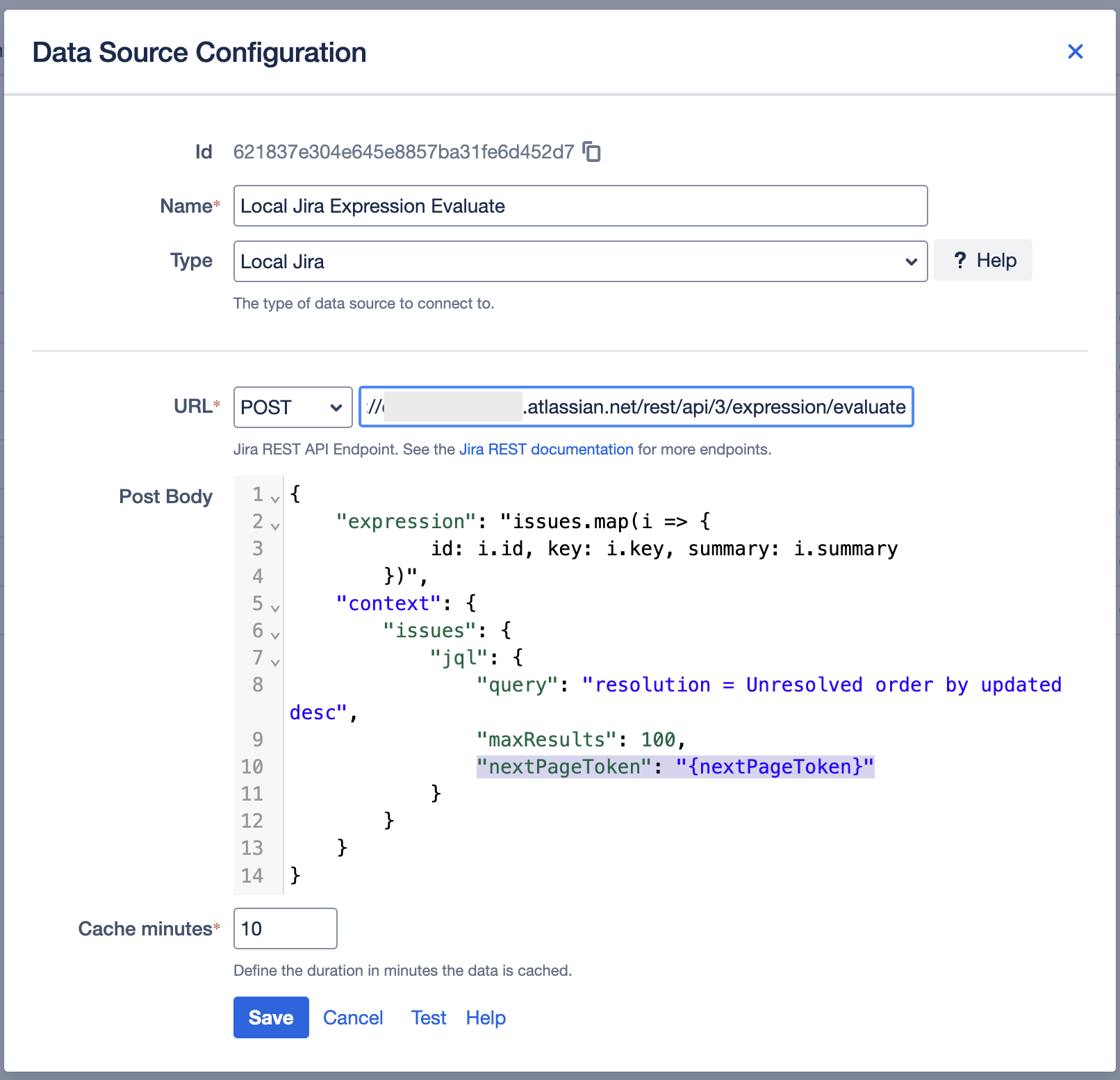Click the maxResults line in Post Body

coord(581,739)
